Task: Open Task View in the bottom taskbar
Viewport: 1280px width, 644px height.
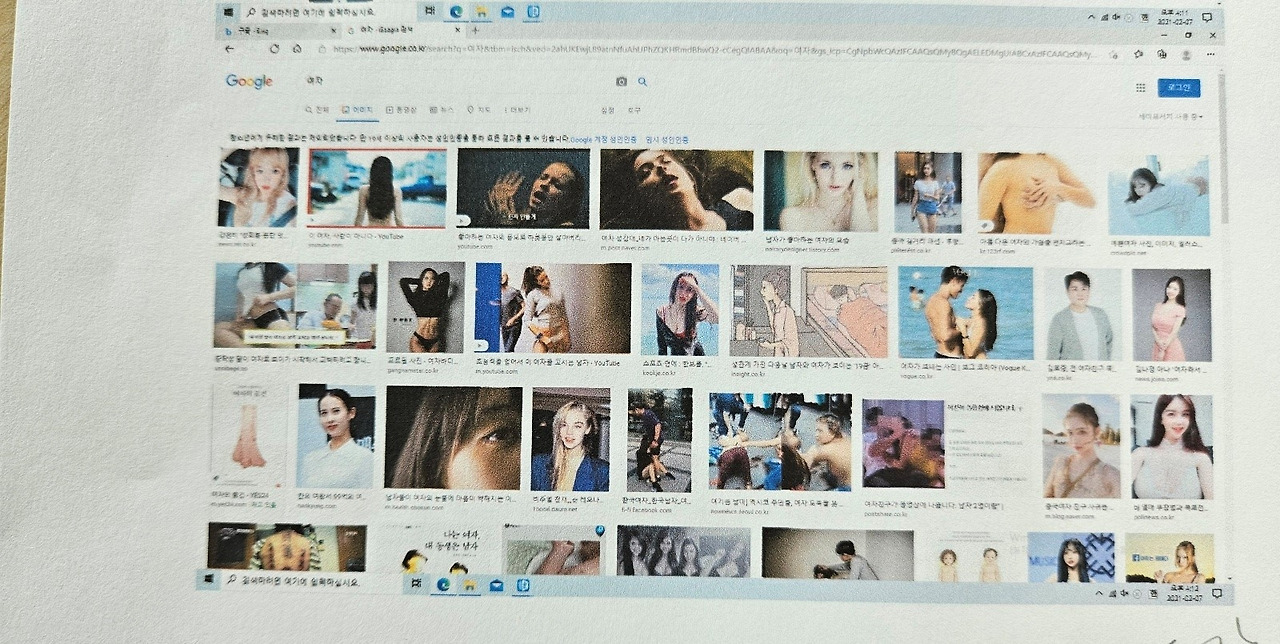Action: tap(415, 583)
